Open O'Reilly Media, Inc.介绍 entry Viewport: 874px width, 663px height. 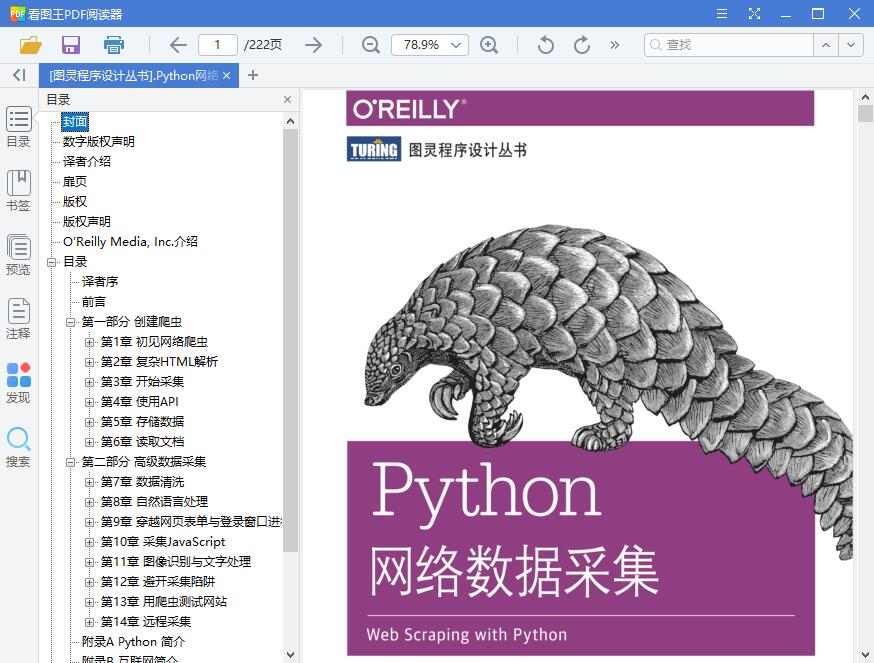(130, 241)
